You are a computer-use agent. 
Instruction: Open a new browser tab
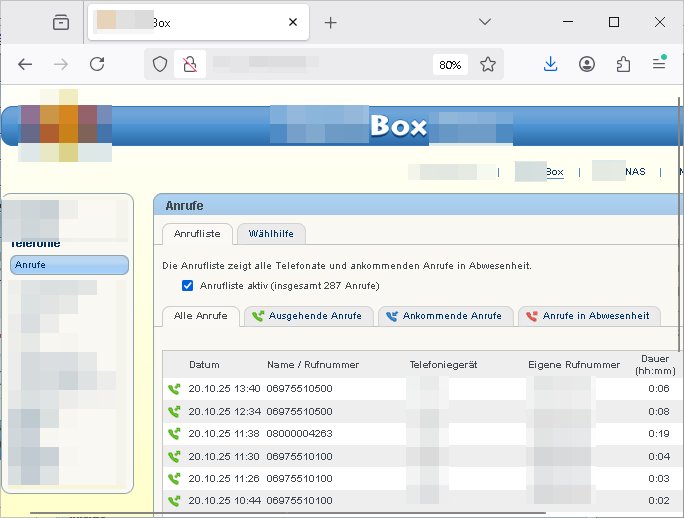331,22
